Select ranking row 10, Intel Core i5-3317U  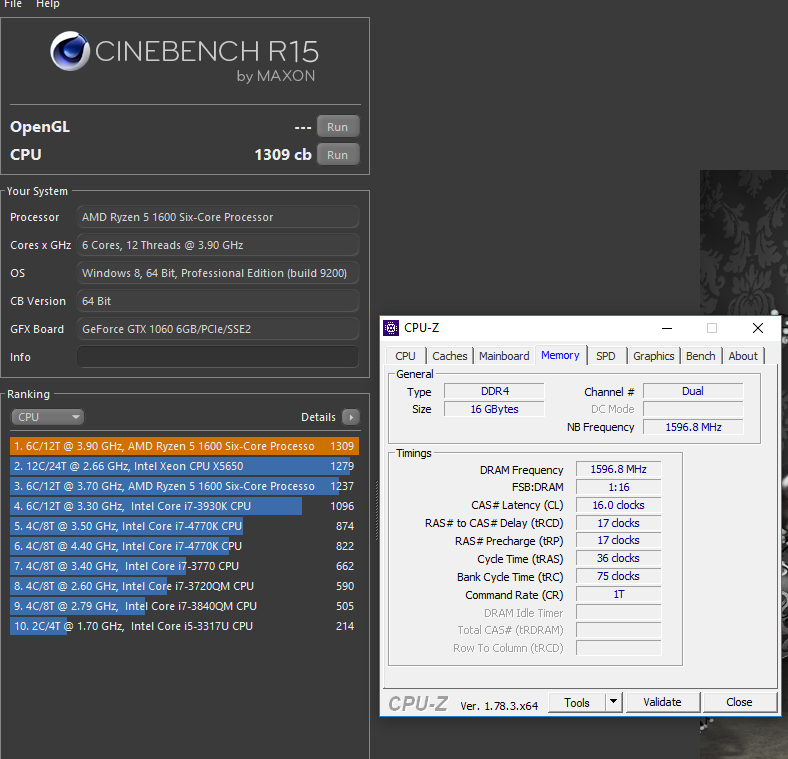tap(184, 626)
